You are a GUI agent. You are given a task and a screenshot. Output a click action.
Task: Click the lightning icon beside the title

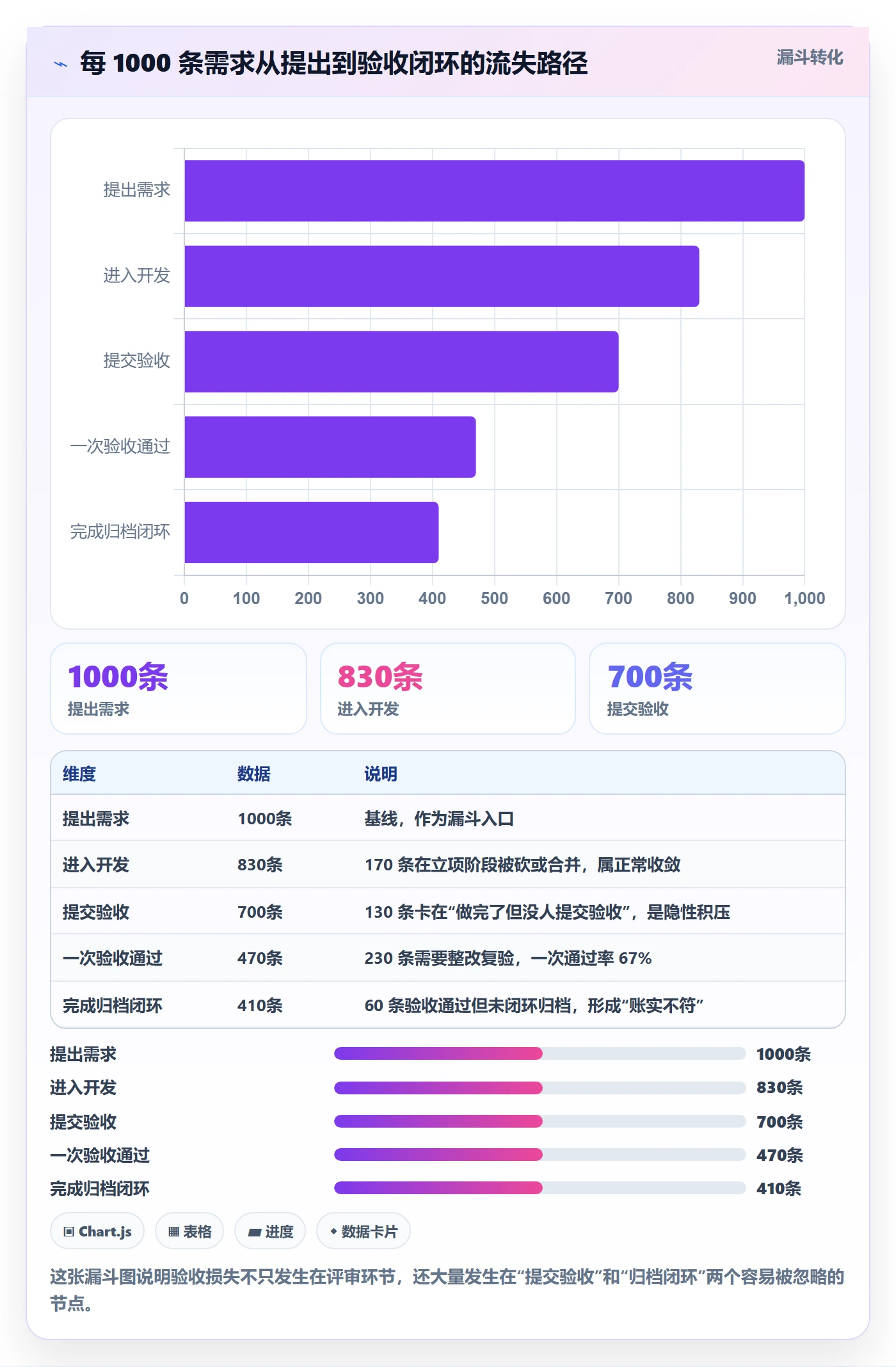(61, 63)
